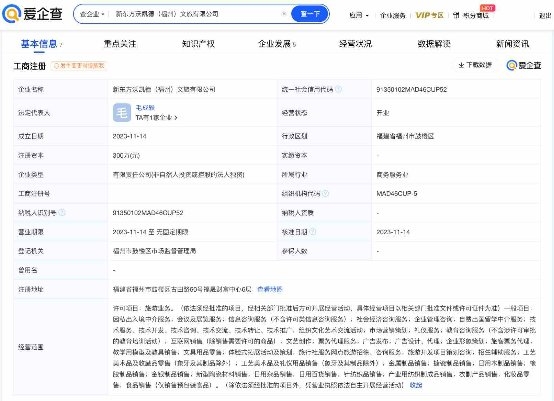Select the administrative region value in the 行政区划 row
Viewport: 554px width, 401px height.
point(405,136)
